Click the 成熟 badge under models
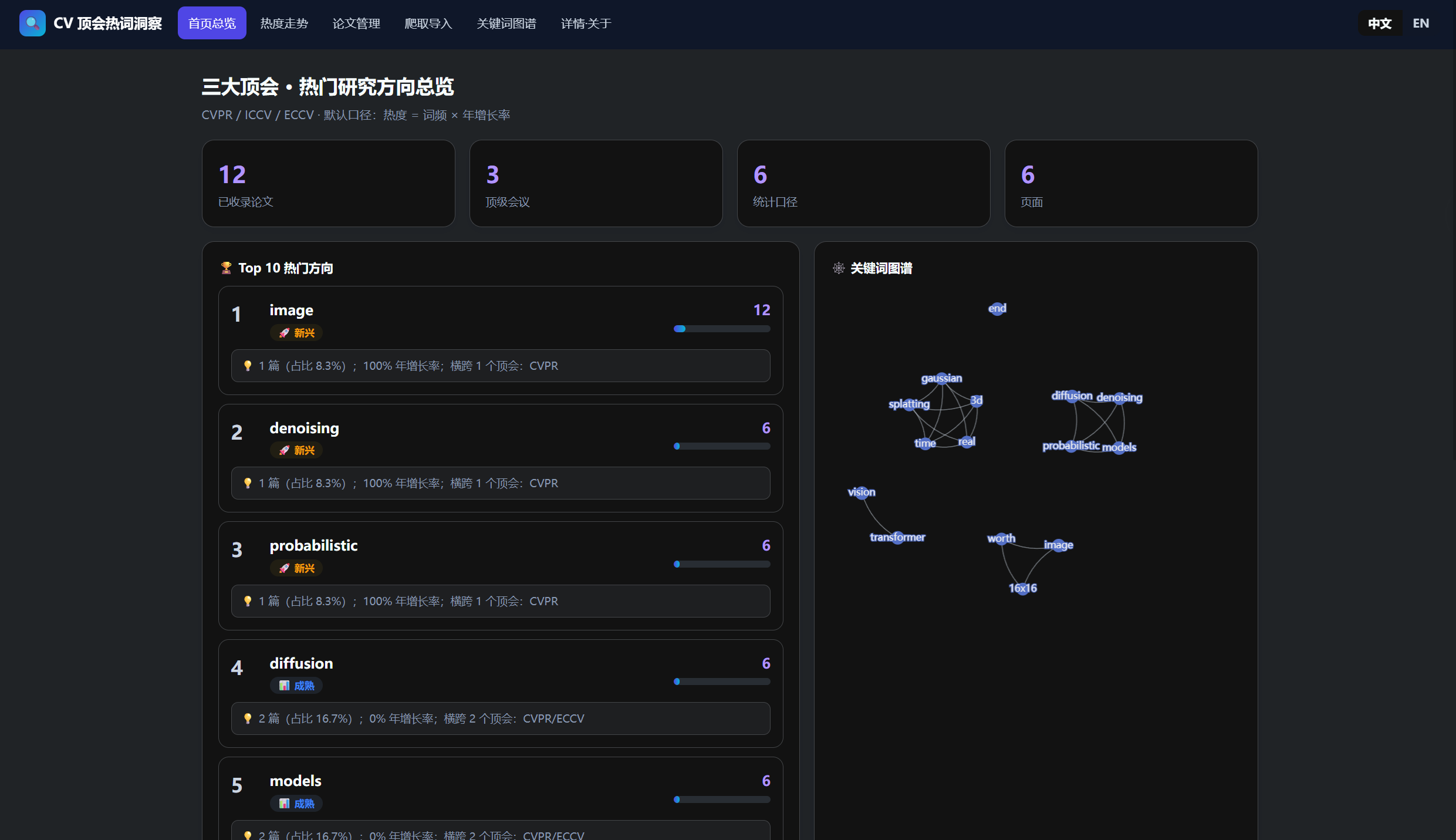This screenshot has width=1456, height=840. click(x=296, y=804)
